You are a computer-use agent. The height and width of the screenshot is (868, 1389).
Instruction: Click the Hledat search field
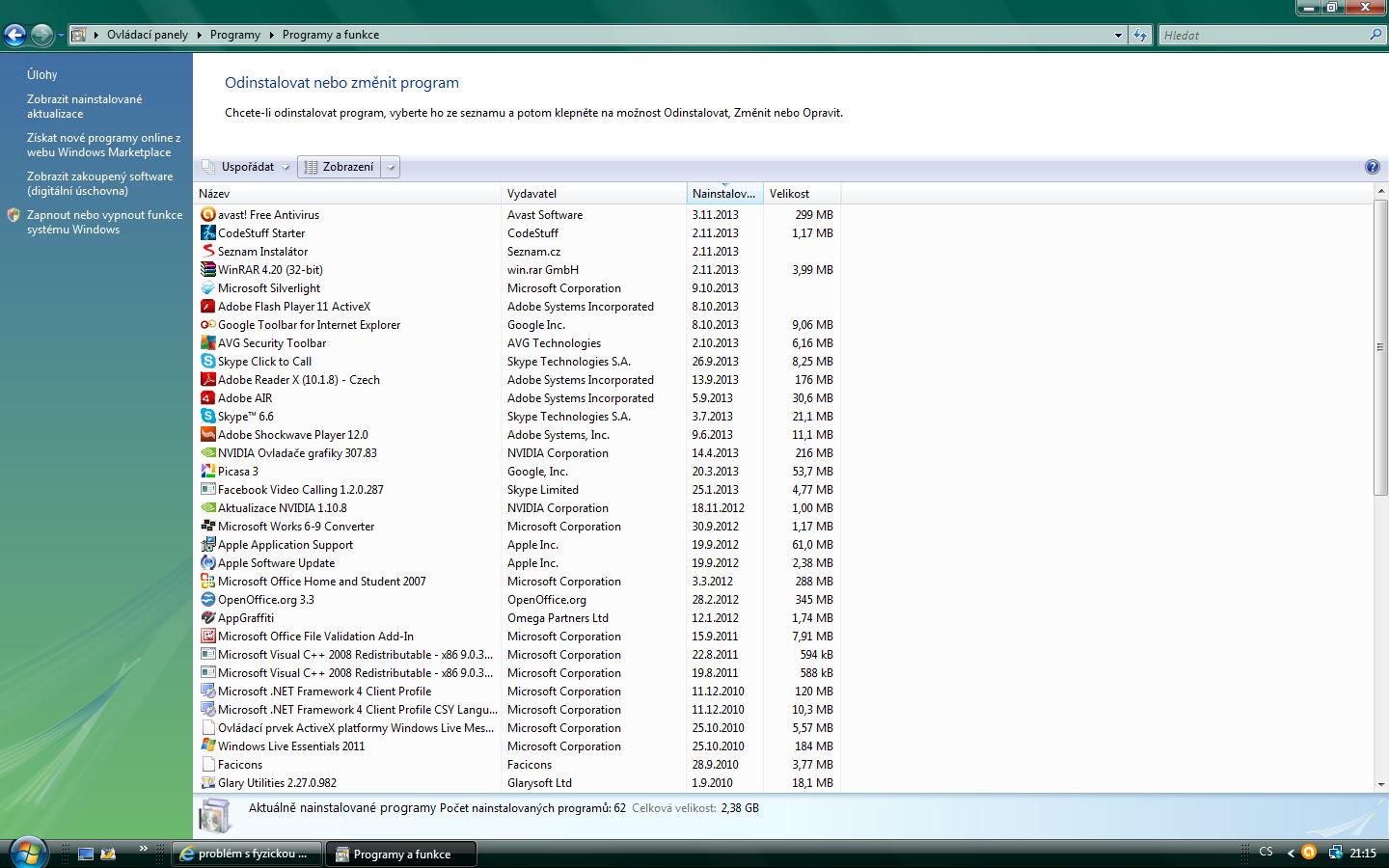1264,35
